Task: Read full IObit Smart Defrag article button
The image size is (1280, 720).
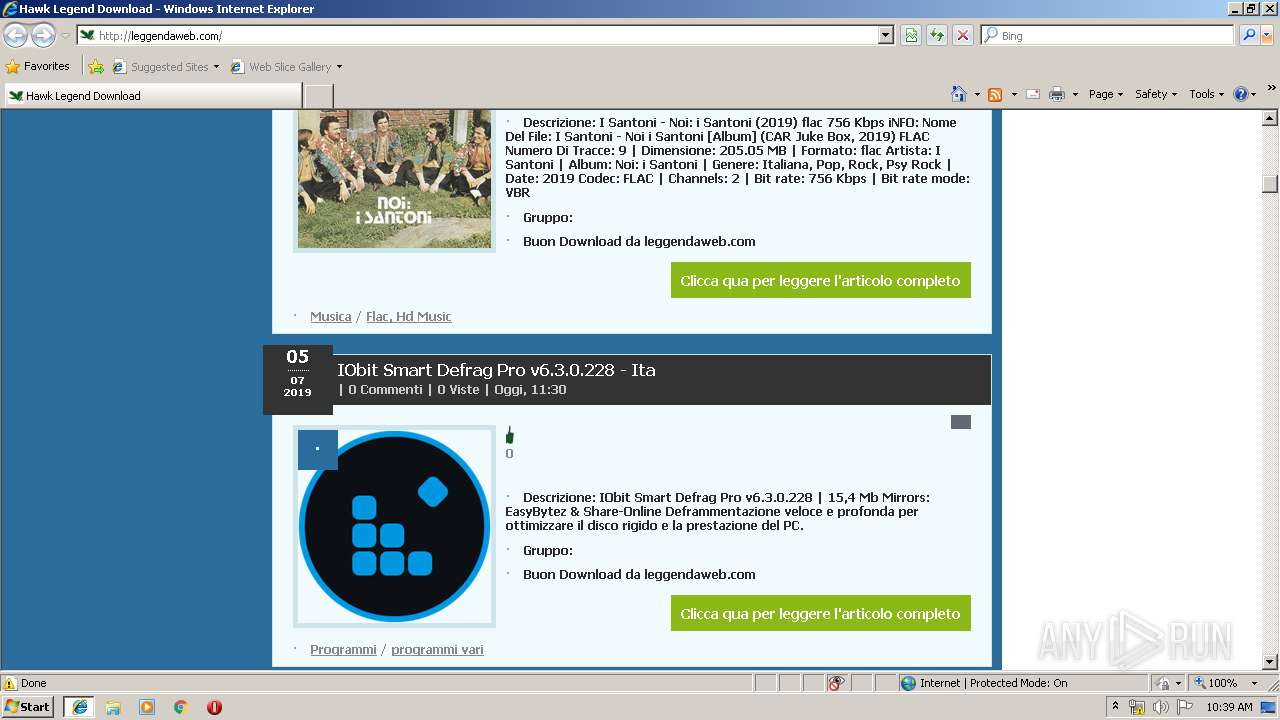Action: pyautogui.click(x=820, y=613)
